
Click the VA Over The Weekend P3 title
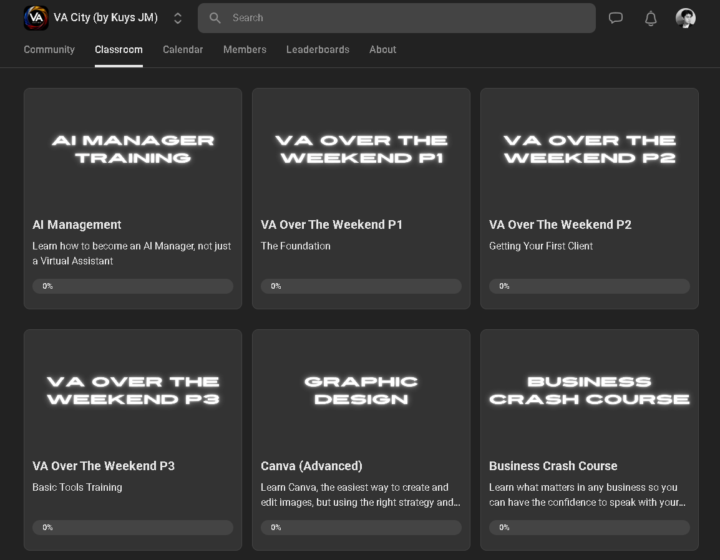[x=104, y=466]
